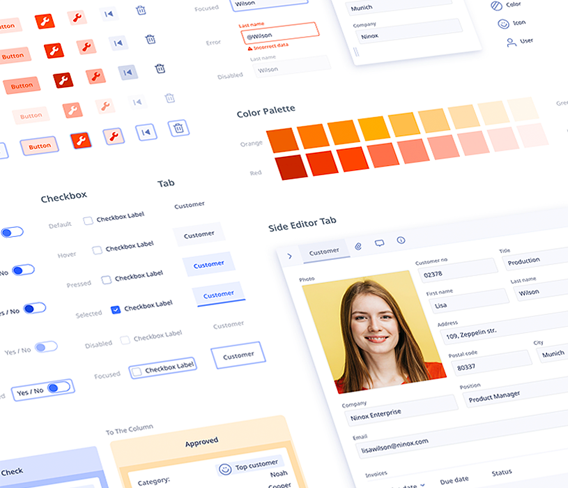The width and height of the screenshot is (568, 488).
Task: Click the blue-outlined solid red wrench button
Action: tap(81, 140)
